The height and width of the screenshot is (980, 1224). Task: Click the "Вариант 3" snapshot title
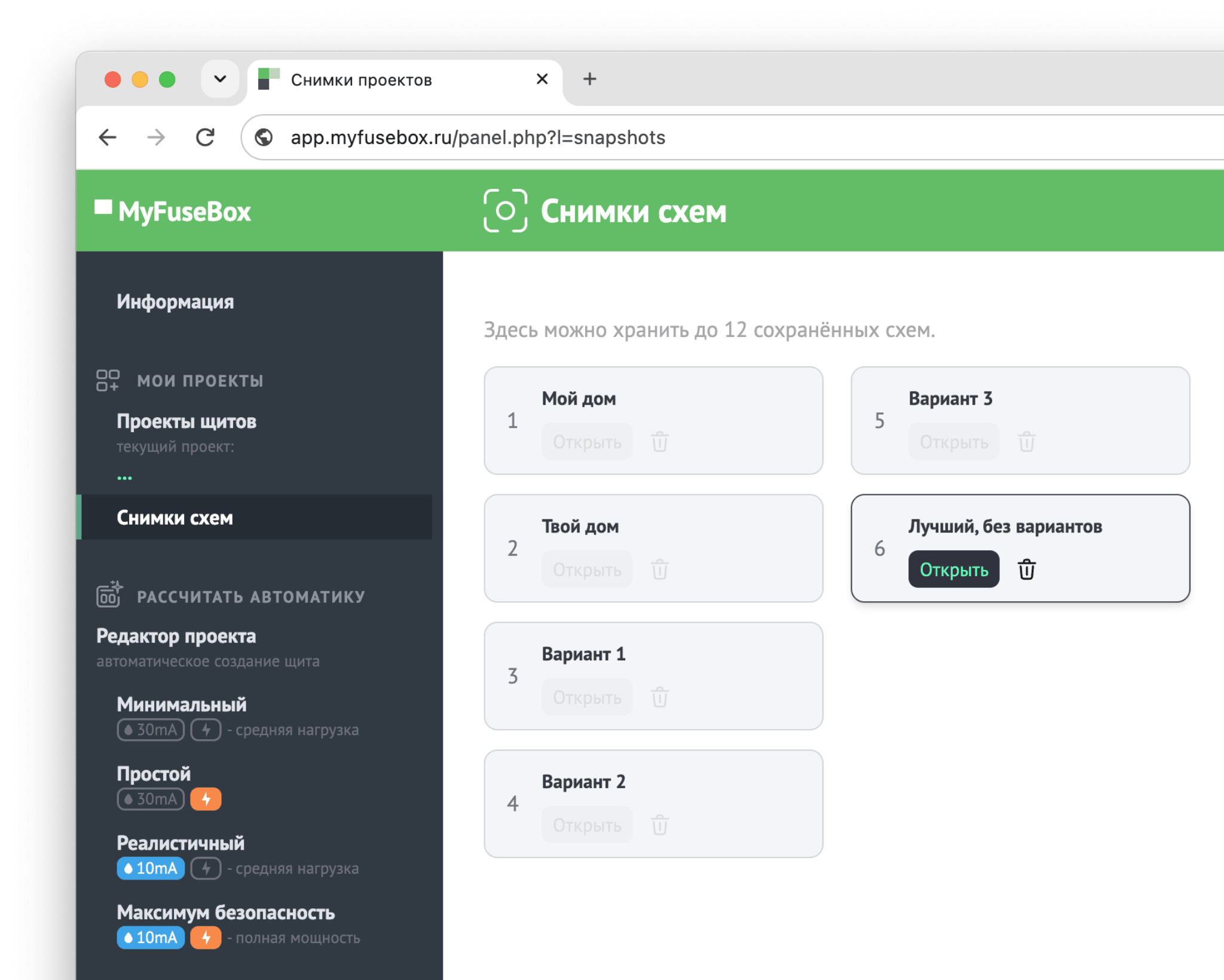click(x=950, y=399)
